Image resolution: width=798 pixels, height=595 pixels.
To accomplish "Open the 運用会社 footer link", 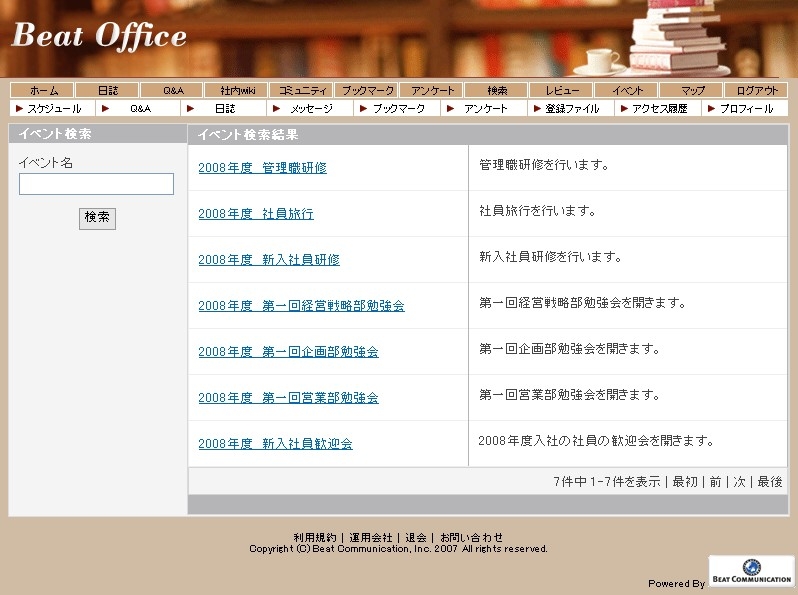I will click(370, 537).
